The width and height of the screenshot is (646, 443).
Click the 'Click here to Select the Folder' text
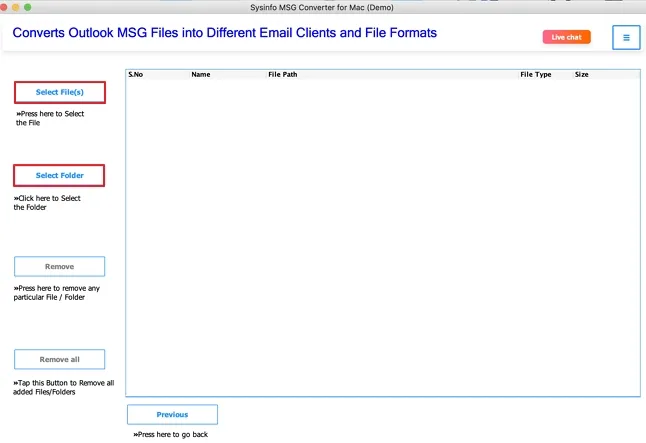point(47,203)
